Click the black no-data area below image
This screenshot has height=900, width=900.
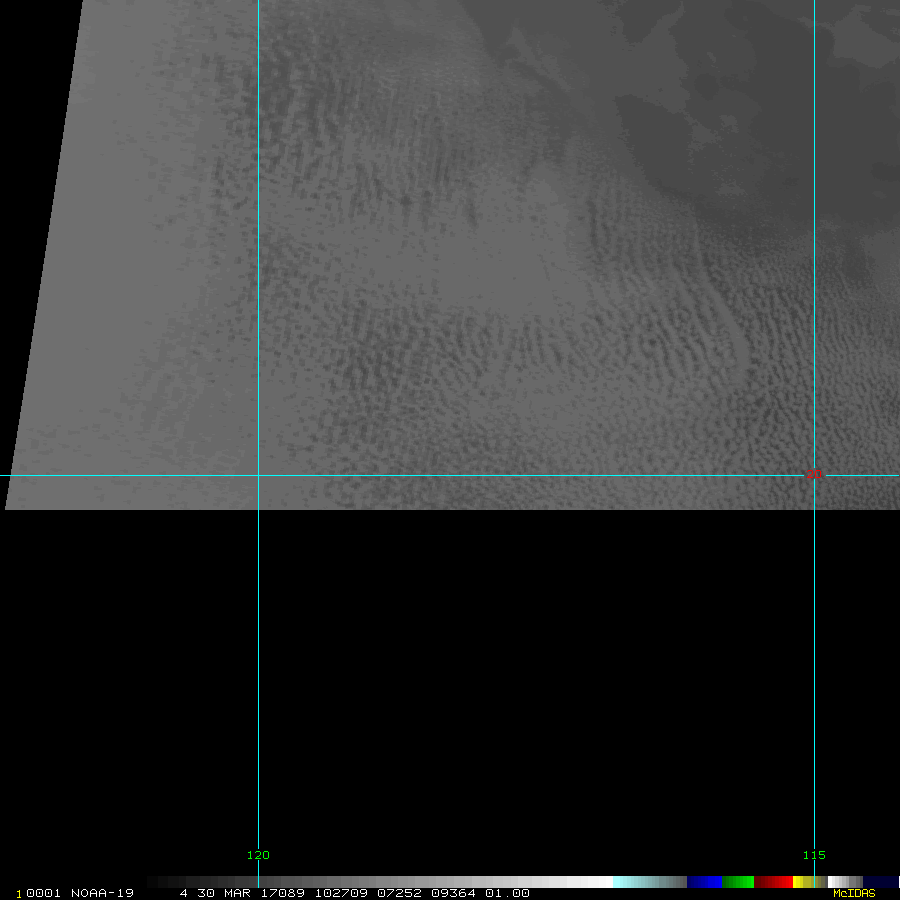tap(450, 680)
